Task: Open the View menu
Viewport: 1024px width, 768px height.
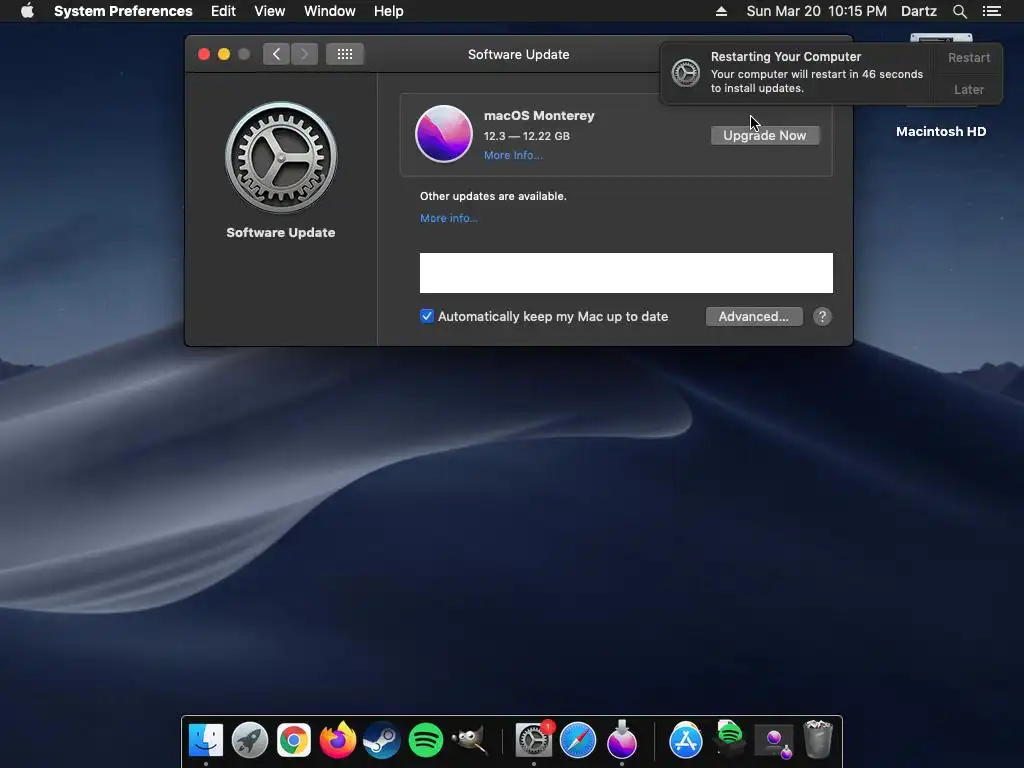Action: point(270,11)
